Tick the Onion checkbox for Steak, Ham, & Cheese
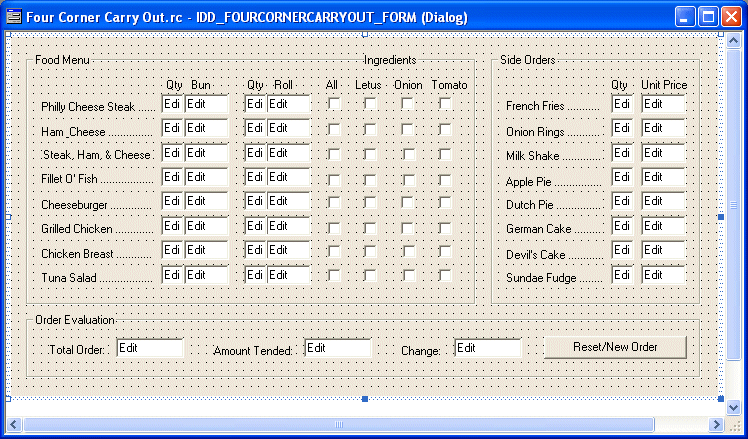 407,154
